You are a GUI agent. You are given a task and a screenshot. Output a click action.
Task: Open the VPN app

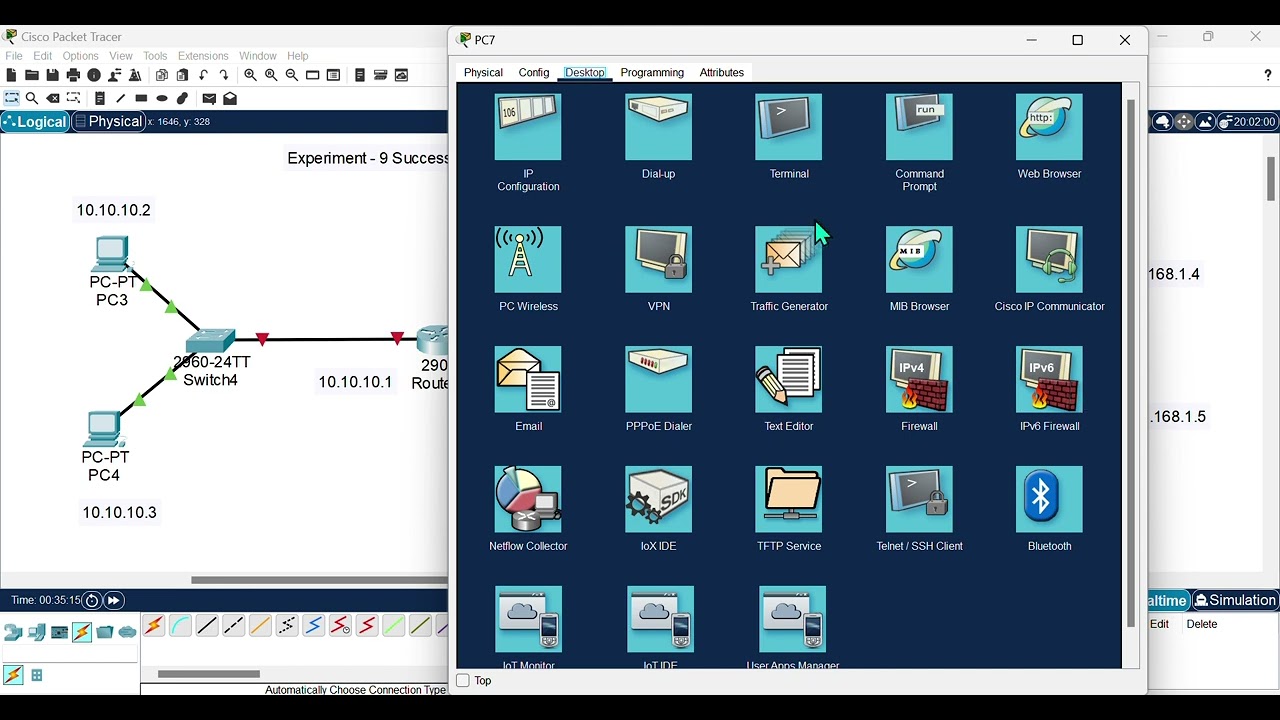pos(658,259)
